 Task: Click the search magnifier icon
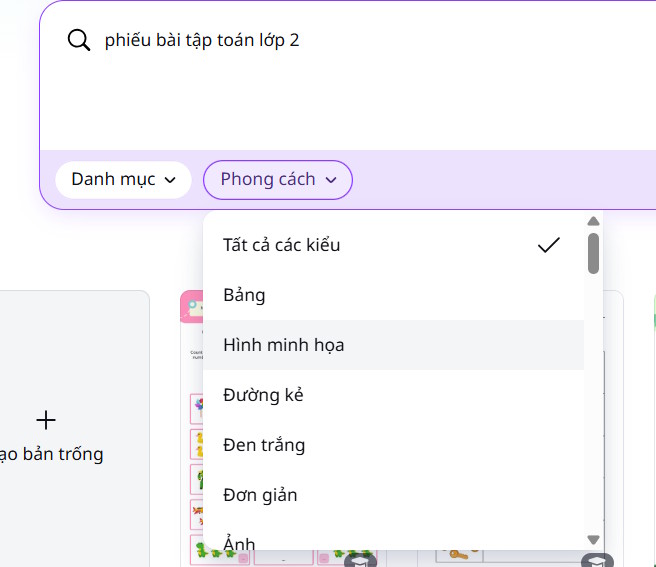(x=79, y=40)
